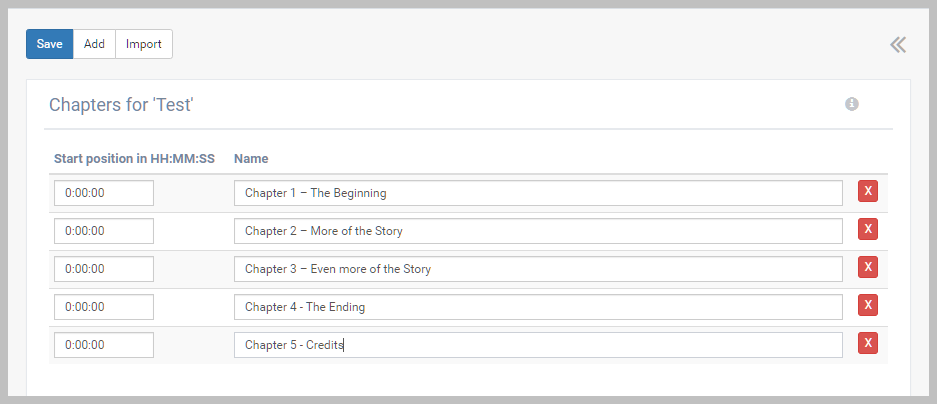
Task: Collapse panel with double chevron icon
Action: 898,44
